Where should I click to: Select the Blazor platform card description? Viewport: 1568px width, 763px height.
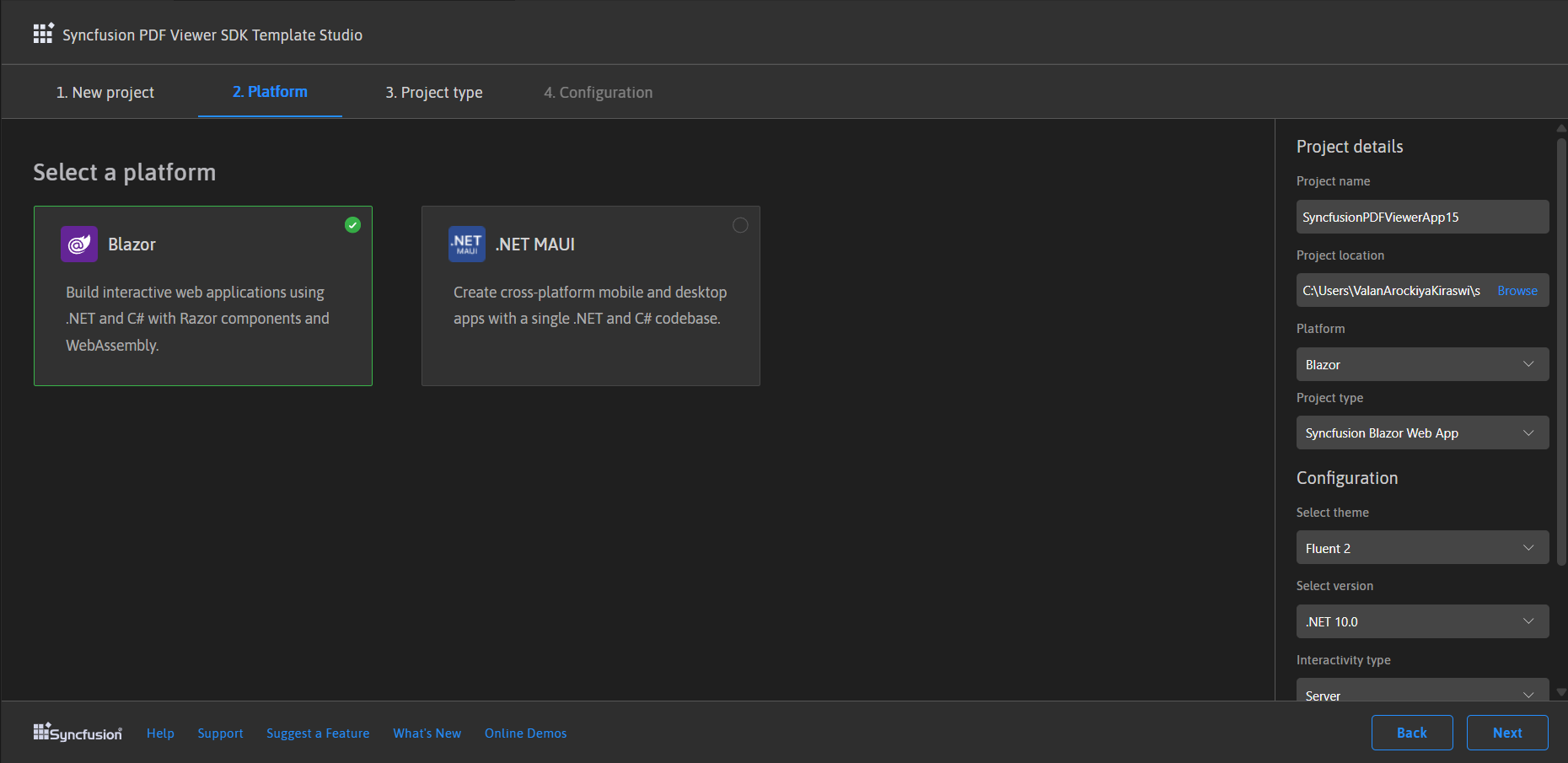coord(198,319)
